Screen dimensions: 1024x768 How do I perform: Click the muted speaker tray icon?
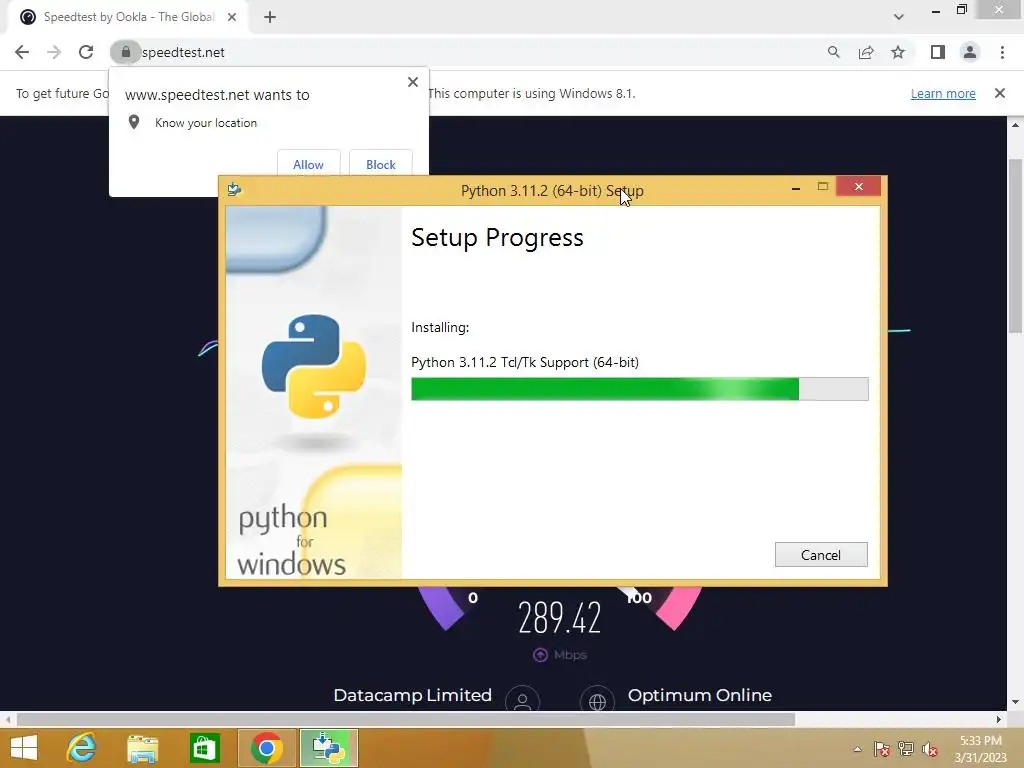[930, 749]
